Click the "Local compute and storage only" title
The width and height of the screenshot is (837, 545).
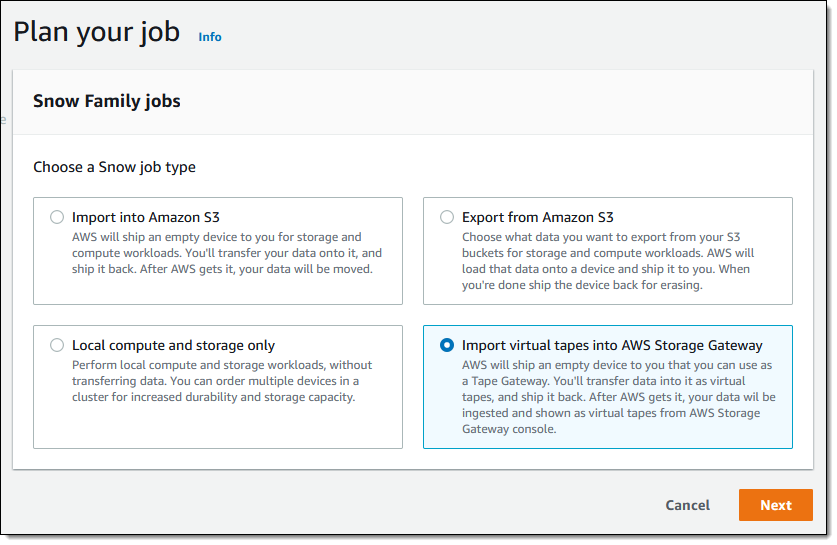[173, 345]
